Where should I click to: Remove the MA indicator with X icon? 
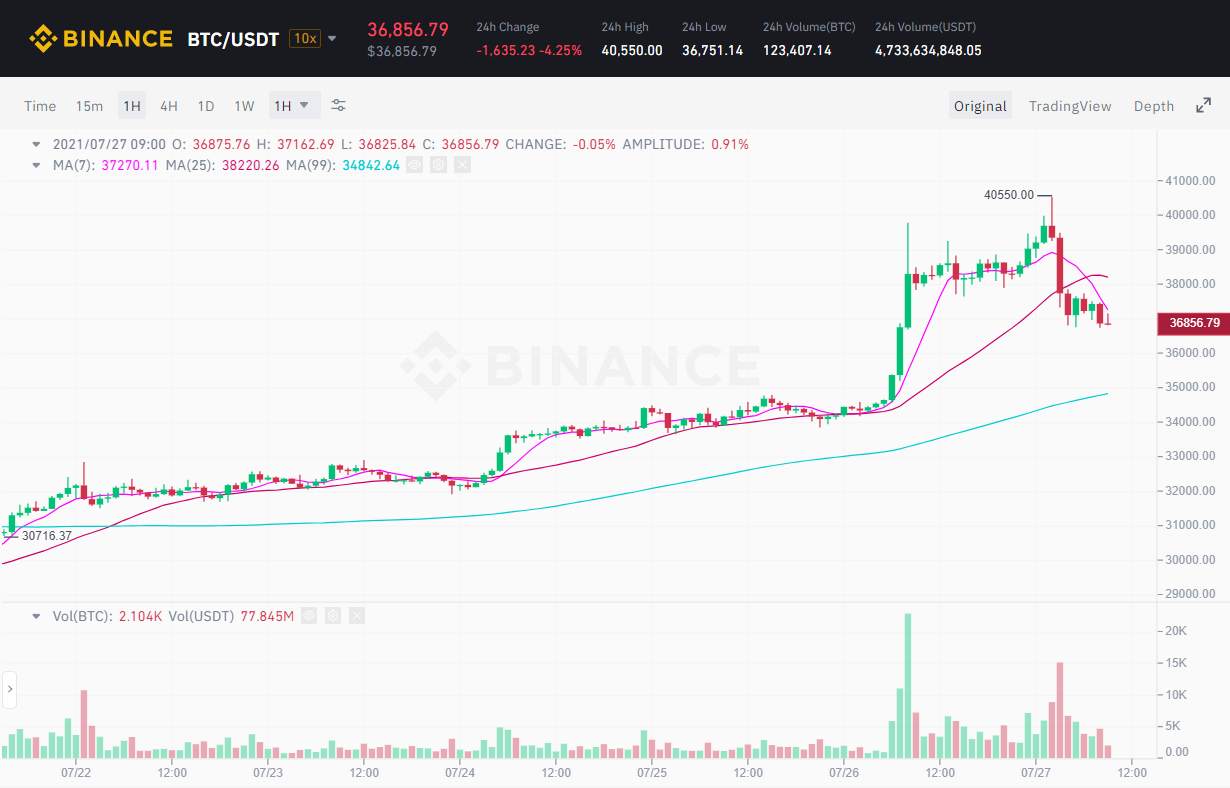(x=462, y=165)
